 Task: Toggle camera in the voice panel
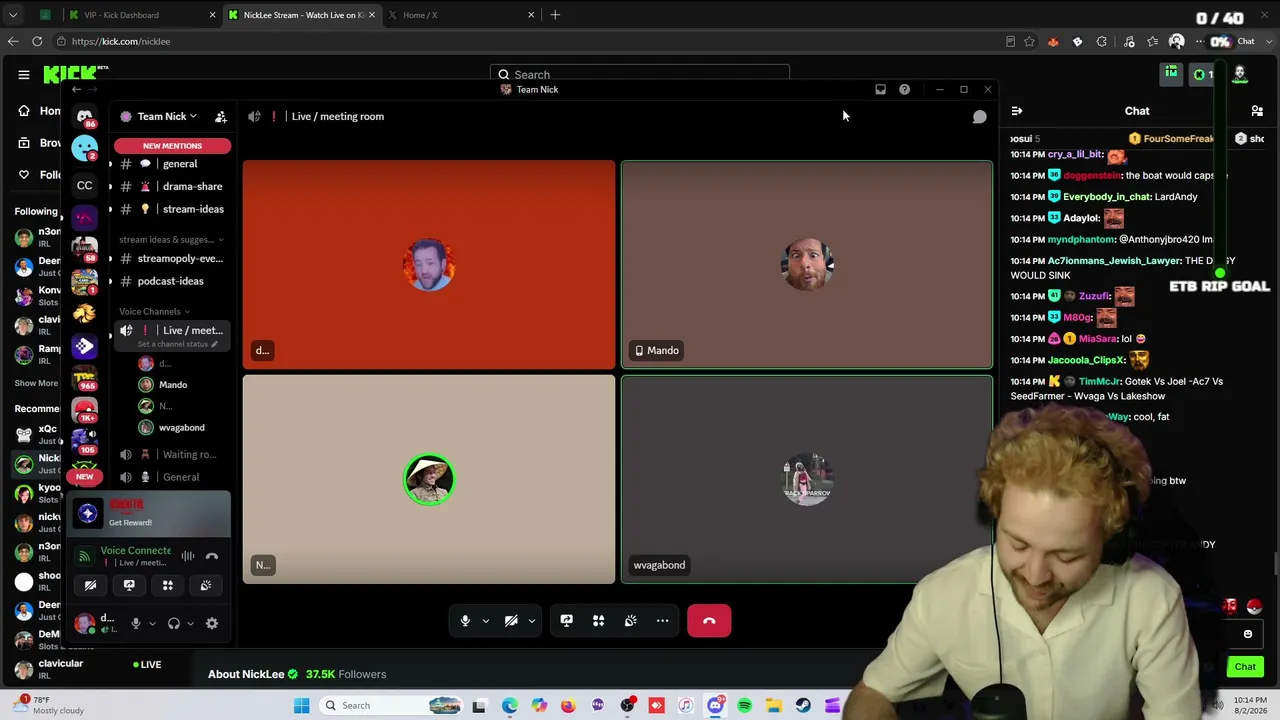[x=91, y=585]
